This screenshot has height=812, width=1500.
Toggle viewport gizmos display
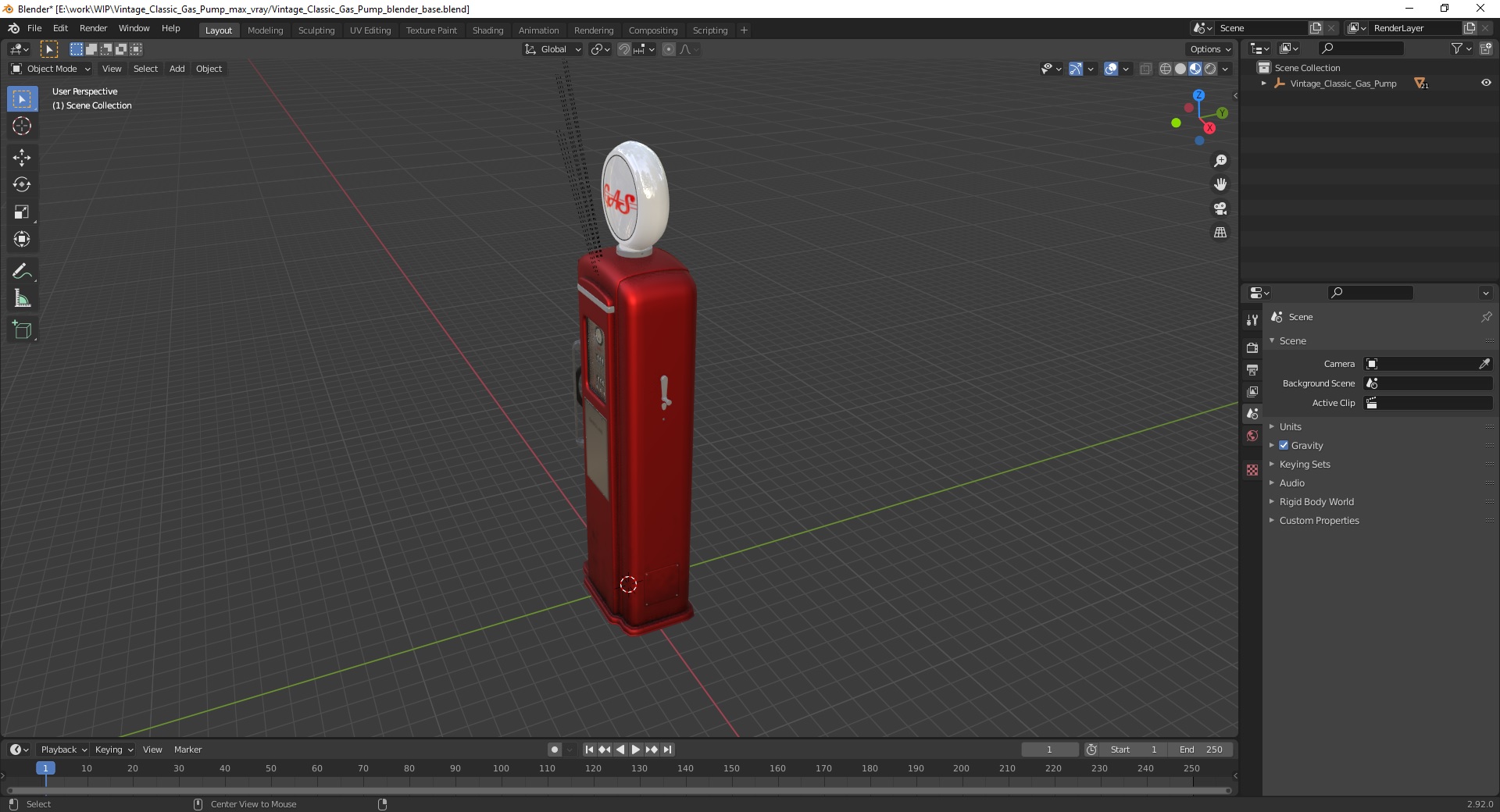(1076, 69)
